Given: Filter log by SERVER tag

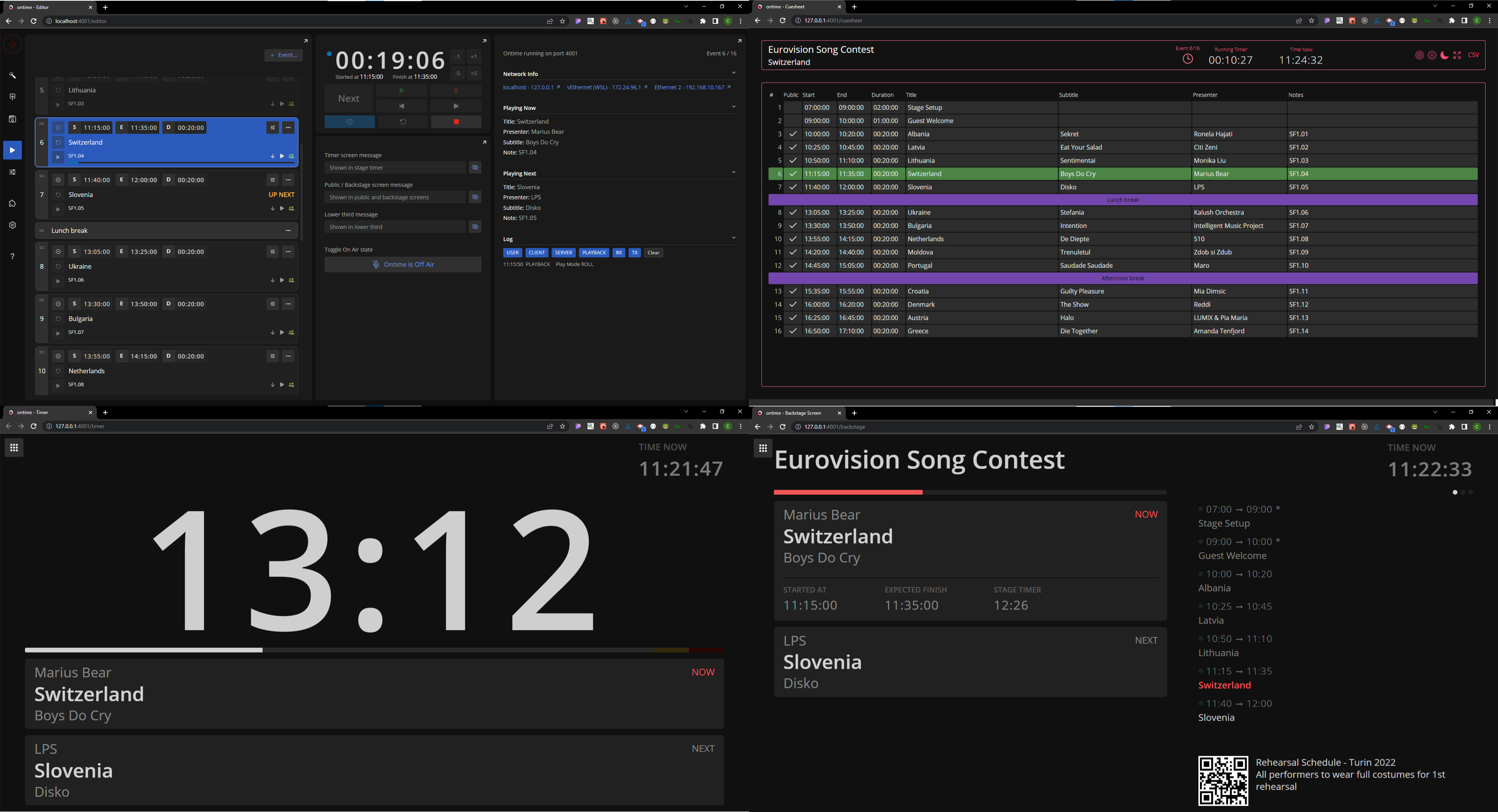Looking at the screenshot, I should [563, 253].
